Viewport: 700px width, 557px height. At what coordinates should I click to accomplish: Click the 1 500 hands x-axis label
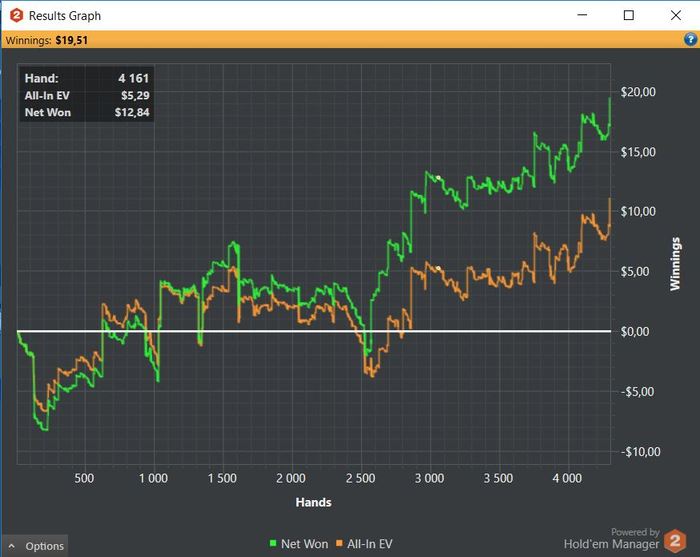(x=222, y=478)
